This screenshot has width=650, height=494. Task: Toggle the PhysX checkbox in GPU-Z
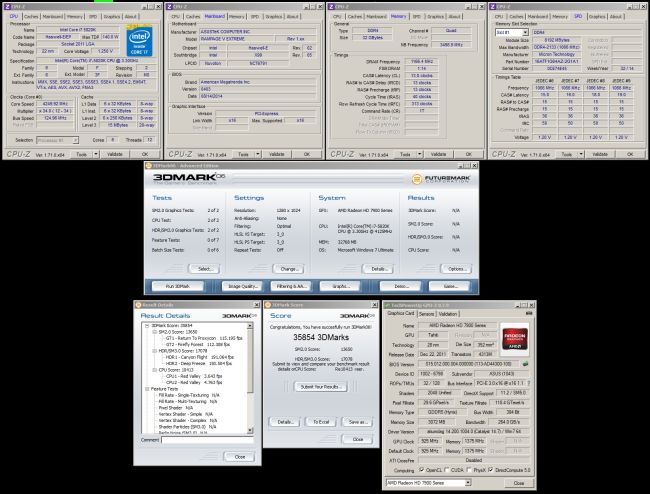(x=469, y=470)
